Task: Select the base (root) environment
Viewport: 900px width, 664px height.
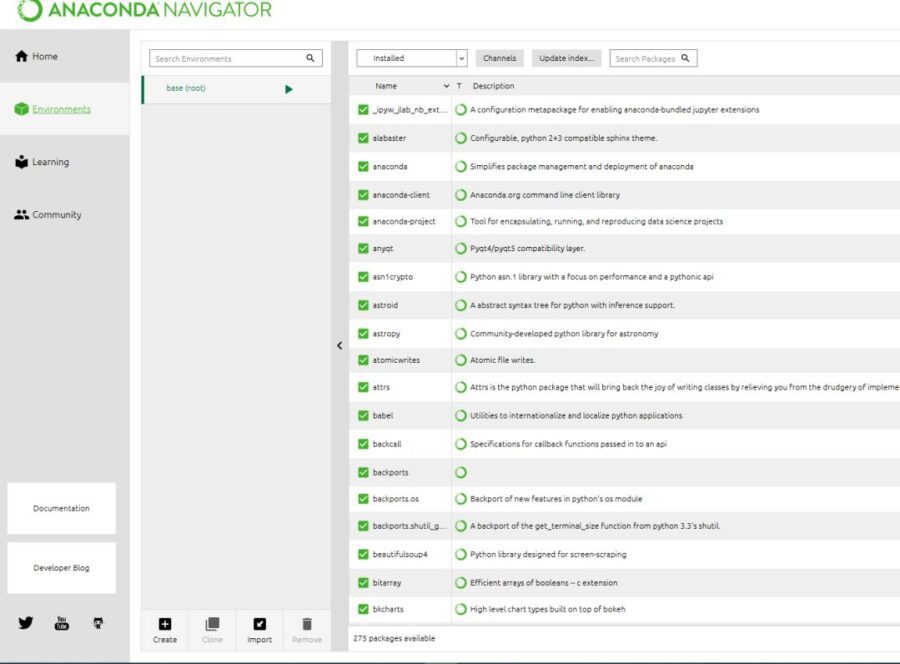Action: pyautogui.click(x=236, y=89)
